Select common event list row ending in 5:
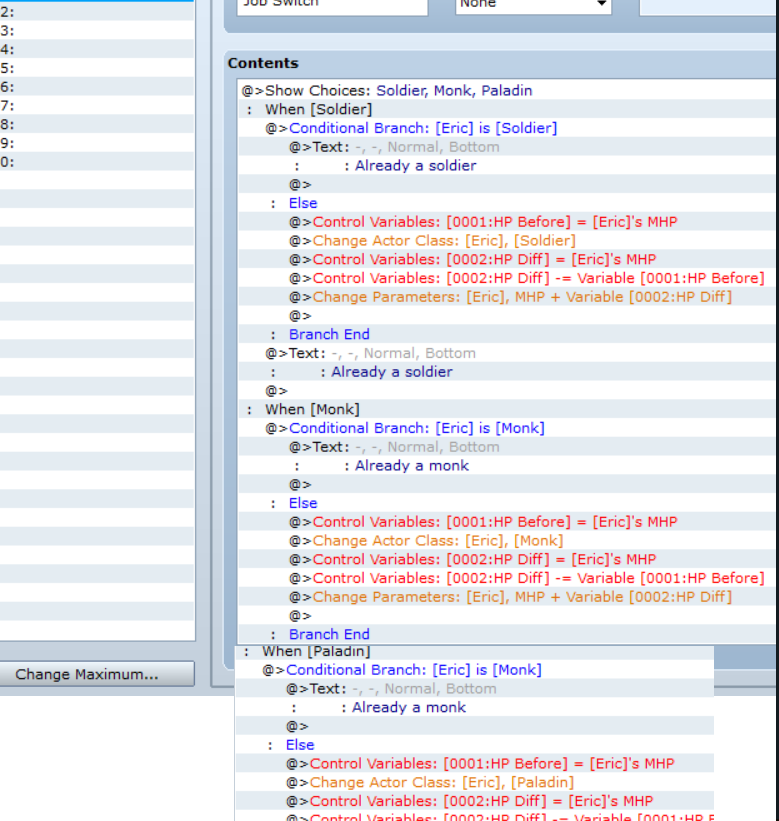 97,68
